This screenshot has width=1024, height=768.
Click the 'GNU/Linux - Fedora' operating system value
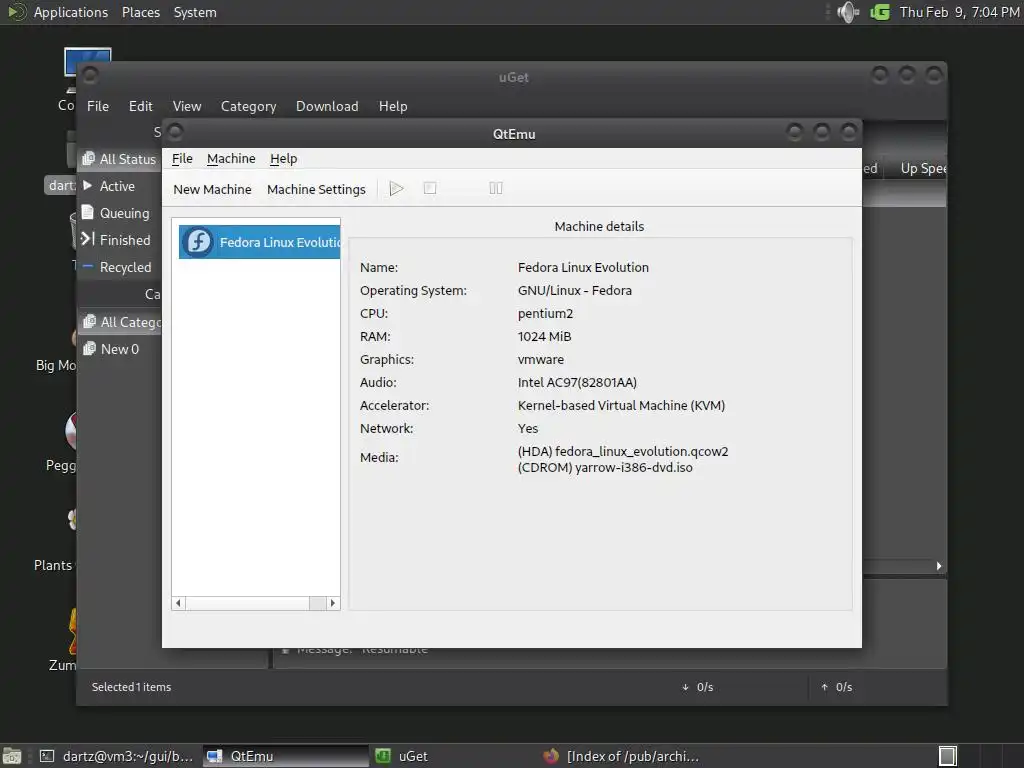575,290
